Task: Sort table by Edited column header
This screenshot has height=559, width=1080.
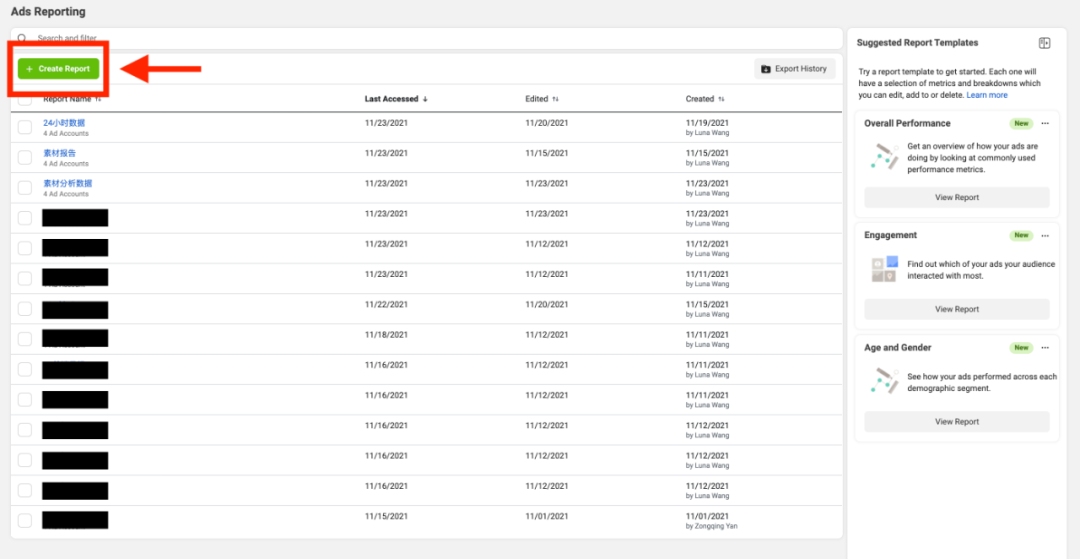Action: tap(537, 99)
